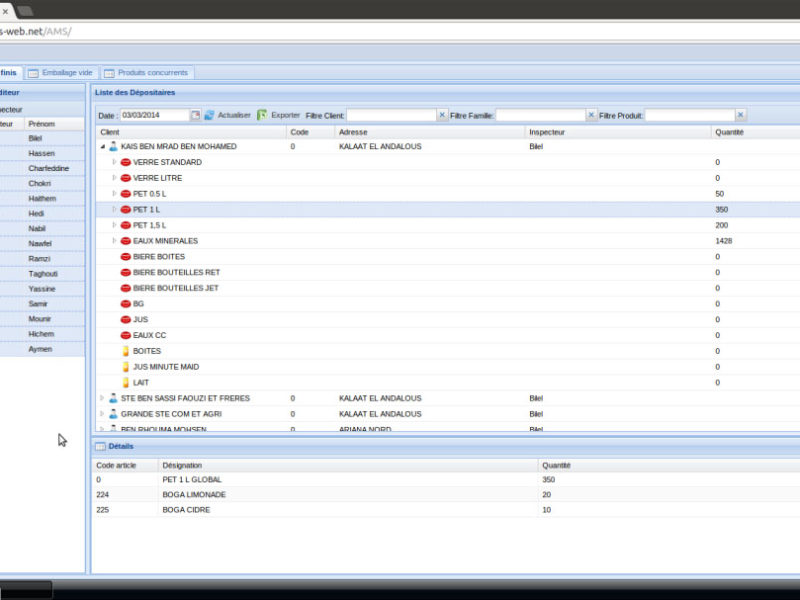Click the Détails panel header icon
The image size is (800, 600).
(100, 446)
